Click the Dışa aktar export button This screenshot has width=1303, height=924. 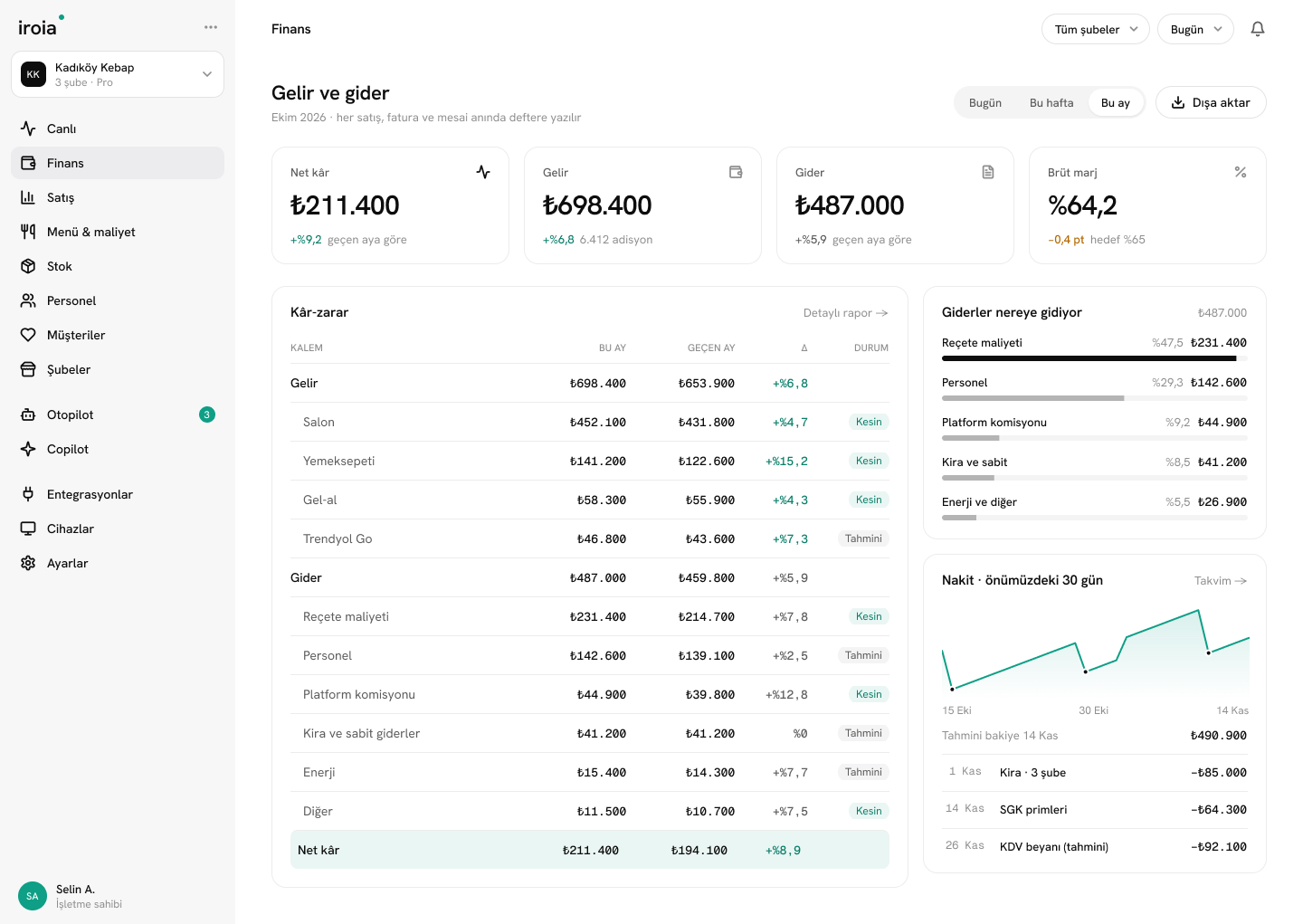[x=1211, y=102]
